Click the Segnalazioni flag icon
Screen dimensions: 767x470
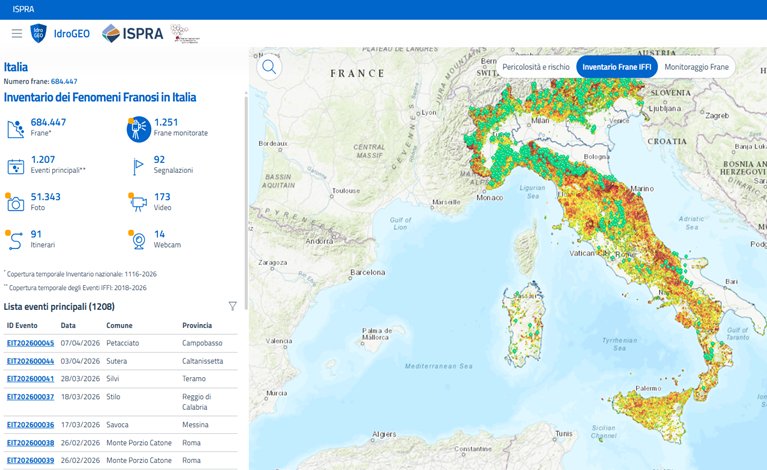click(x=138, y=166)
